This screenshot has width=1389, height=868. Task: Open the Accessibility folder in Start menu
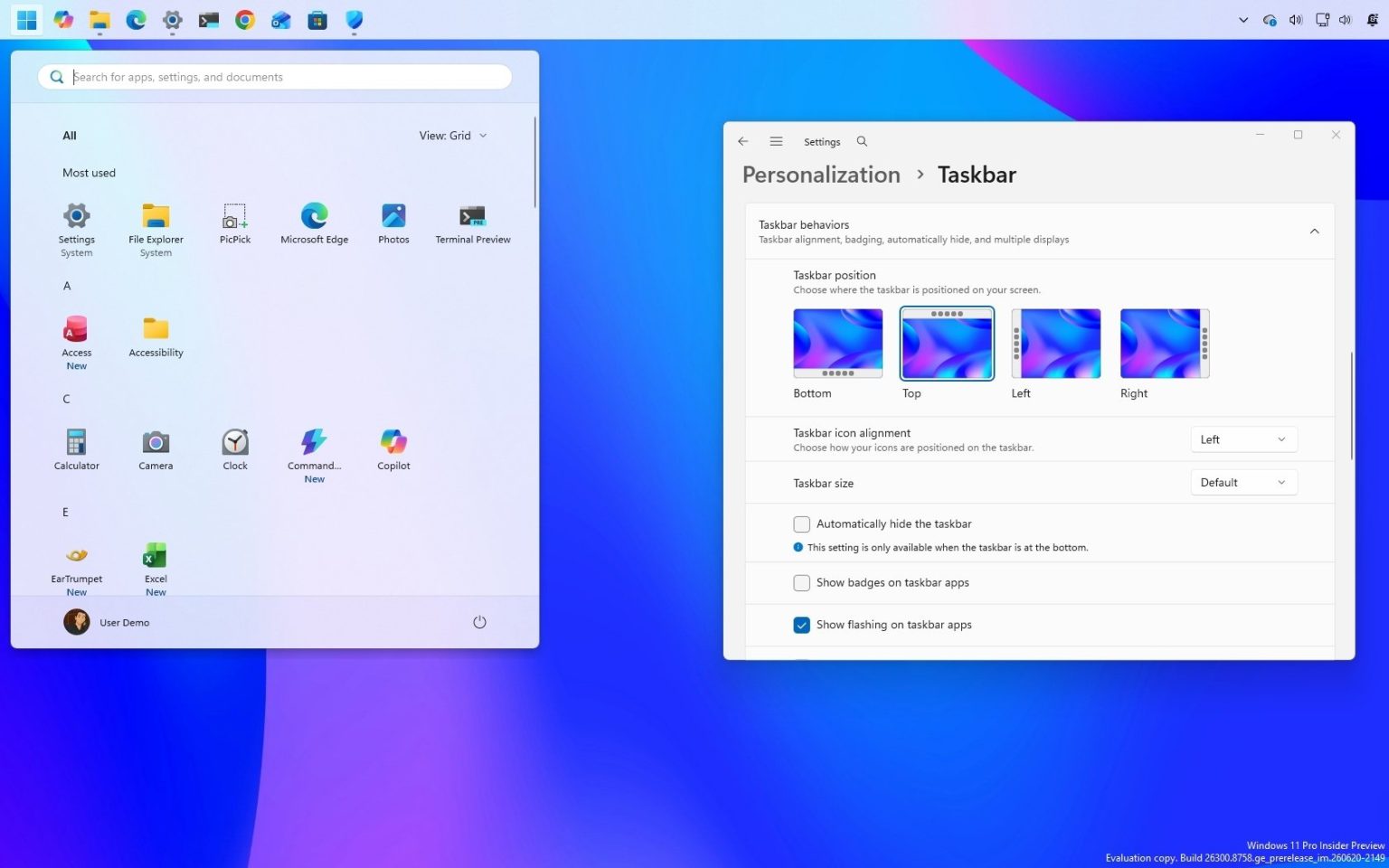click(156, 336)
